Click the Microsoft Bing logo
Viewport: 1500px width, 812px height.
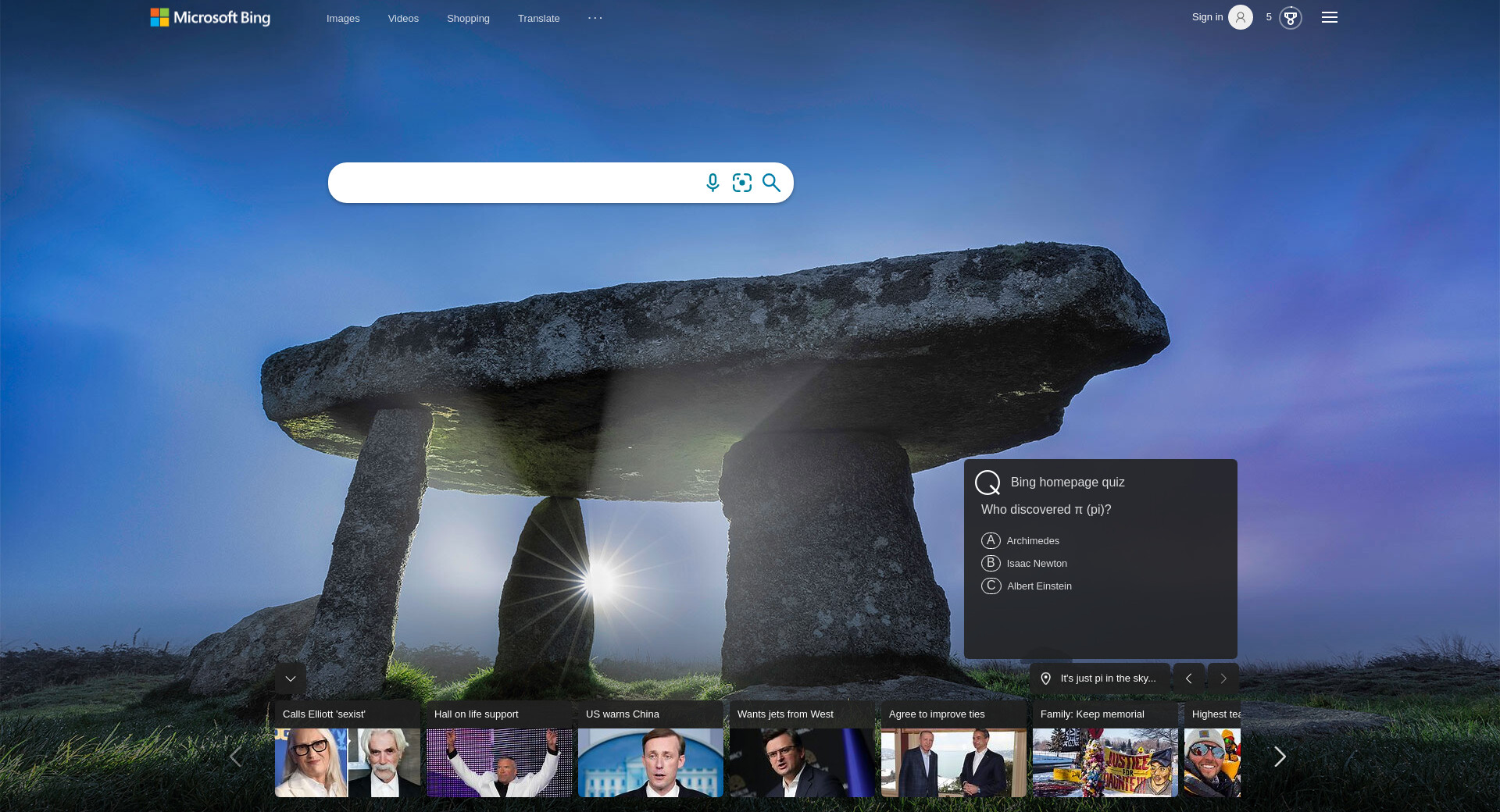[x=210, y=17]
